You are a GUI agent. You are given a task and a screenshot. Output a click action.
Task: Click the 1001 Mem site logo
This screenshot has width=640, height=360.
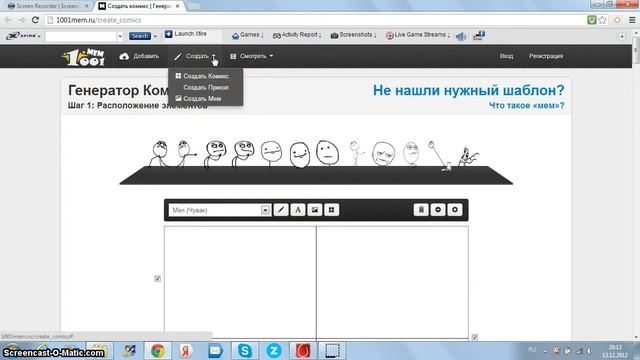click(x=84, y=57)
